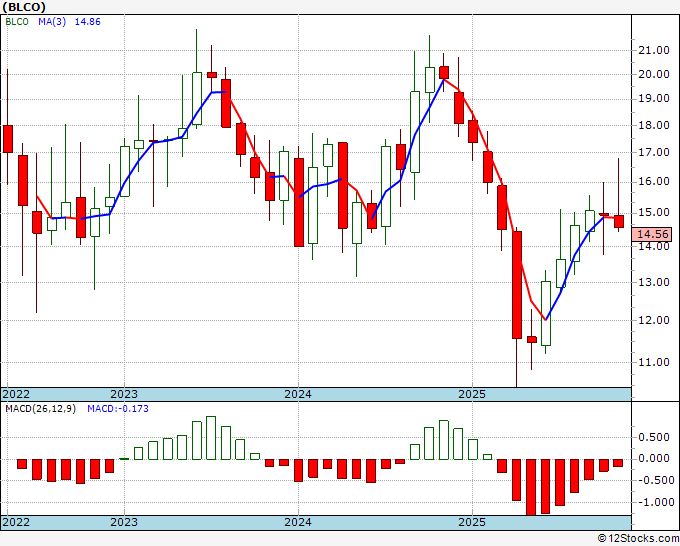Click the last red MACD histogram bar

click(618, 463)
